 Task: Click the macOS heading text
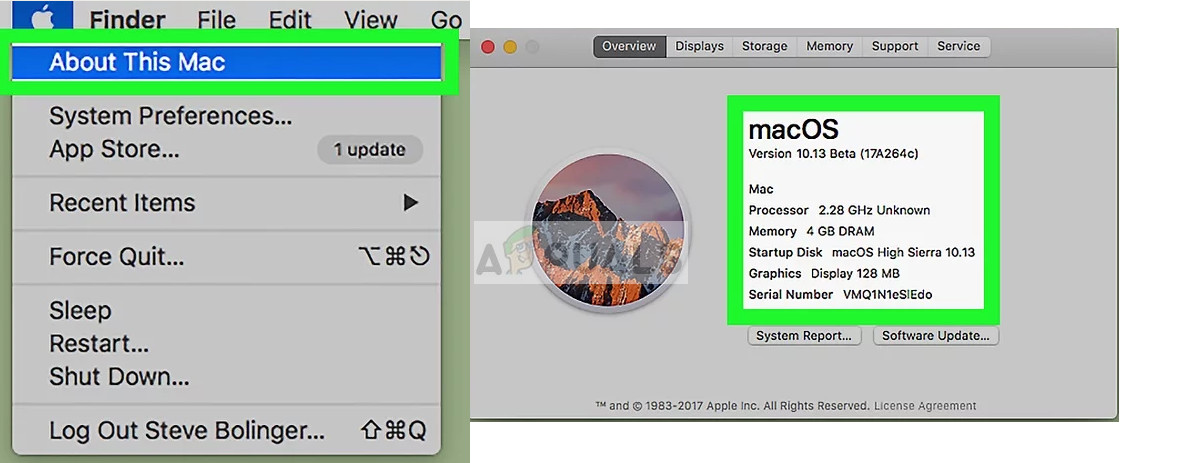[x=793, y=130]
